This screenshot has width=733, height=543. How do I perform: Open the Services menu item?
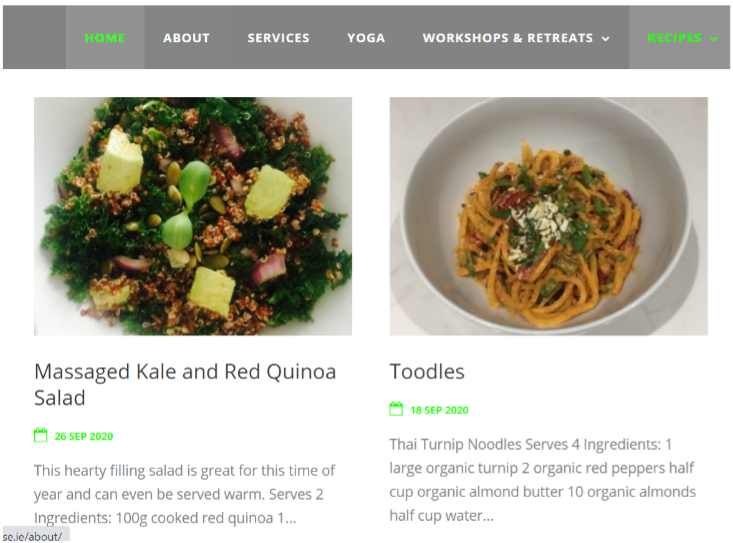point(278,38)
